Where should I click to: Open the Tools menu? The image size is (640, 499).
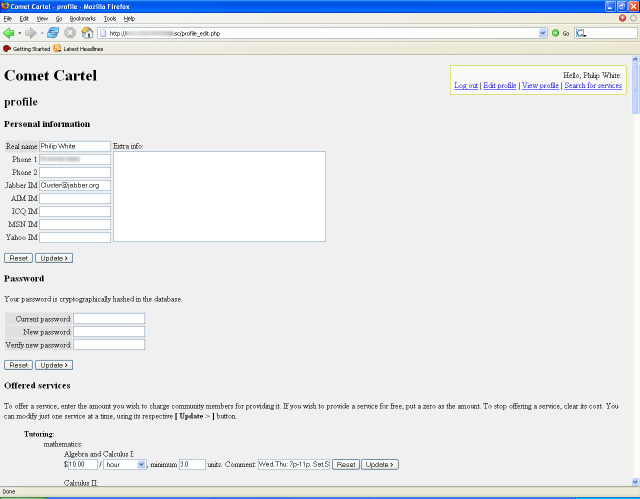point(110,18)
